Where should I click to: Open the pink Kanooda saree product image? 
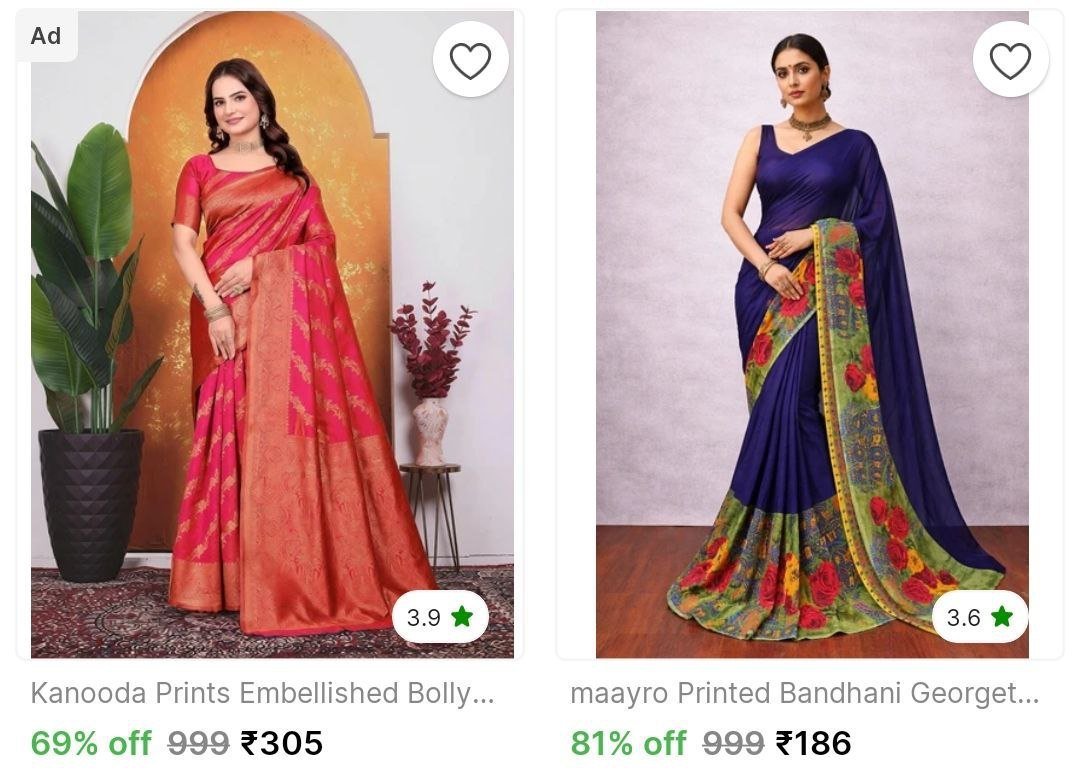coord(272,334)
